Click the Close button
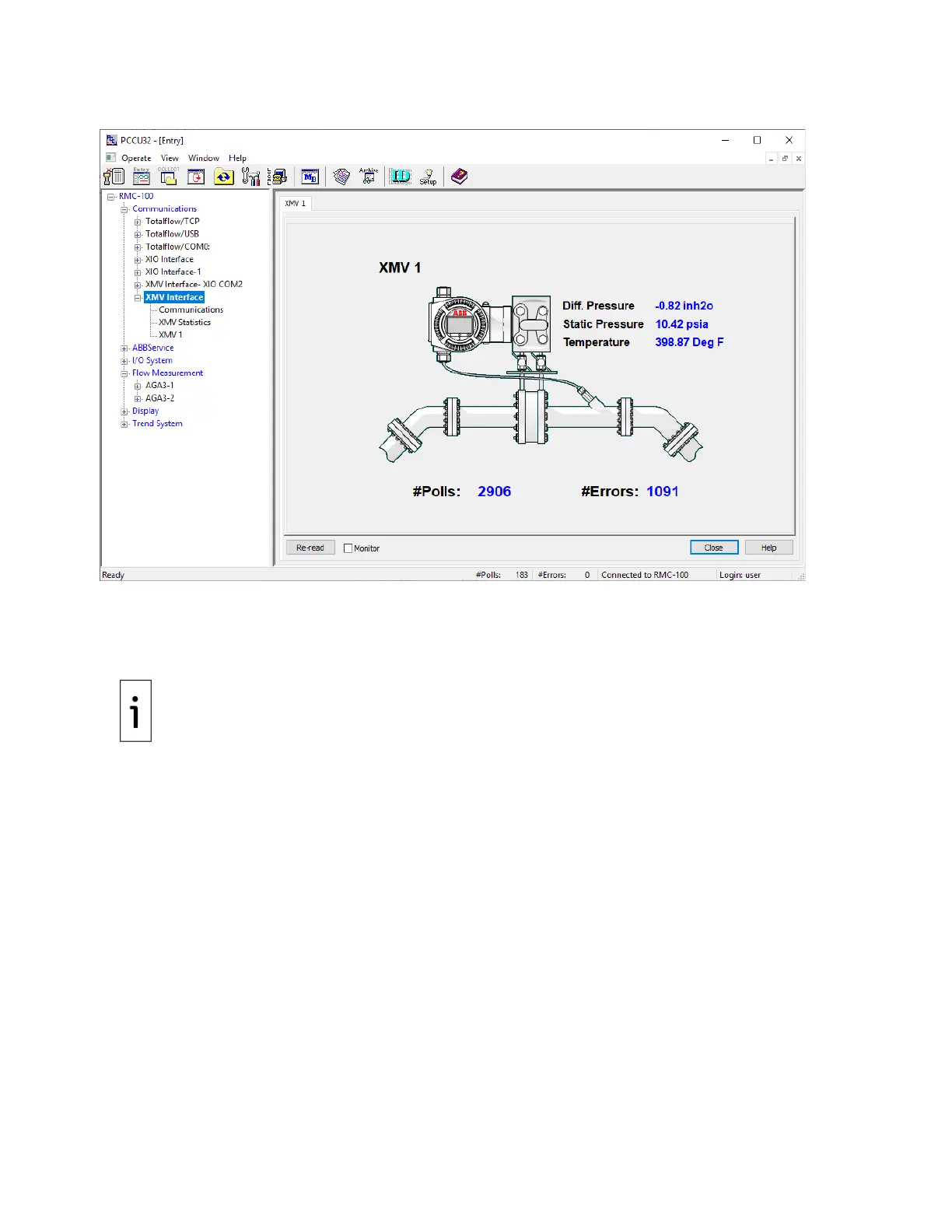This screenshot has width=952, height=1232. pyautogui.click(x=714, y=548)
